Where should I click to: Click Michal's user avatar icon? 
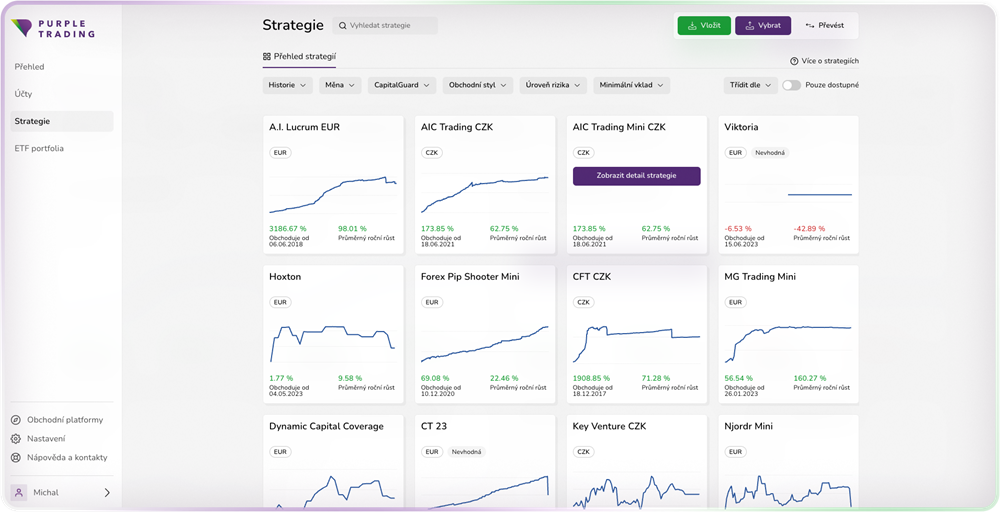[18, 492]
